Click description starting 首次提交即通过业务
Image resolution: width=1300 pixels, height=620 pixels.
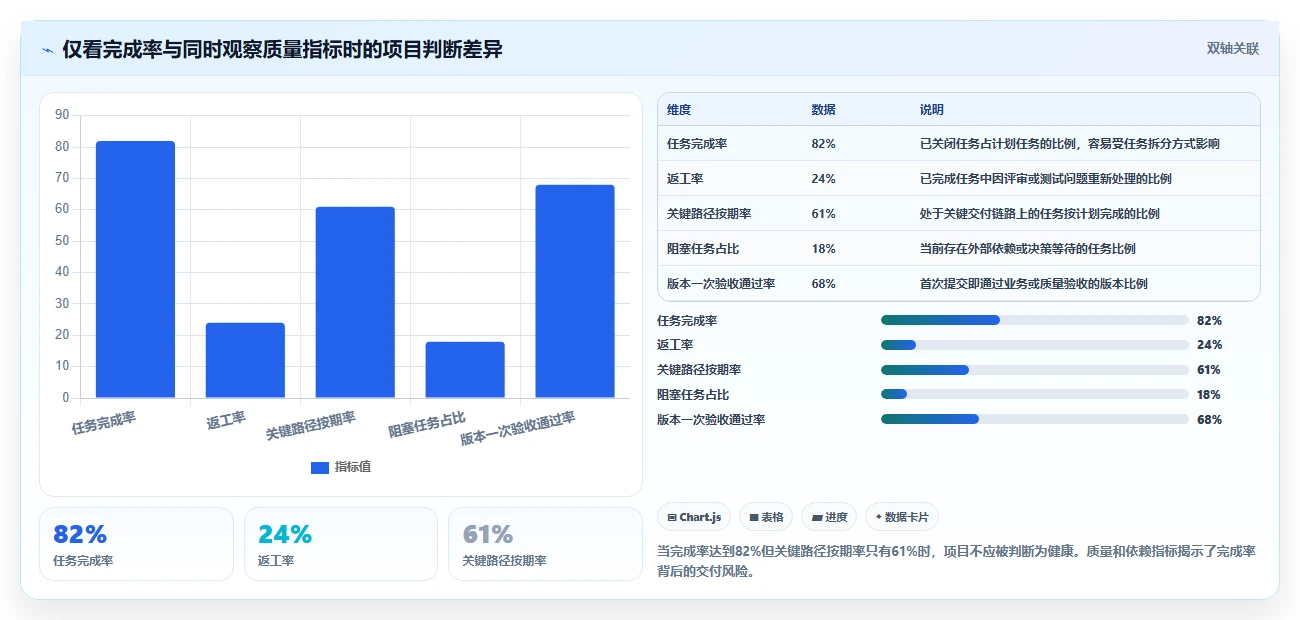click(1033, 284)
